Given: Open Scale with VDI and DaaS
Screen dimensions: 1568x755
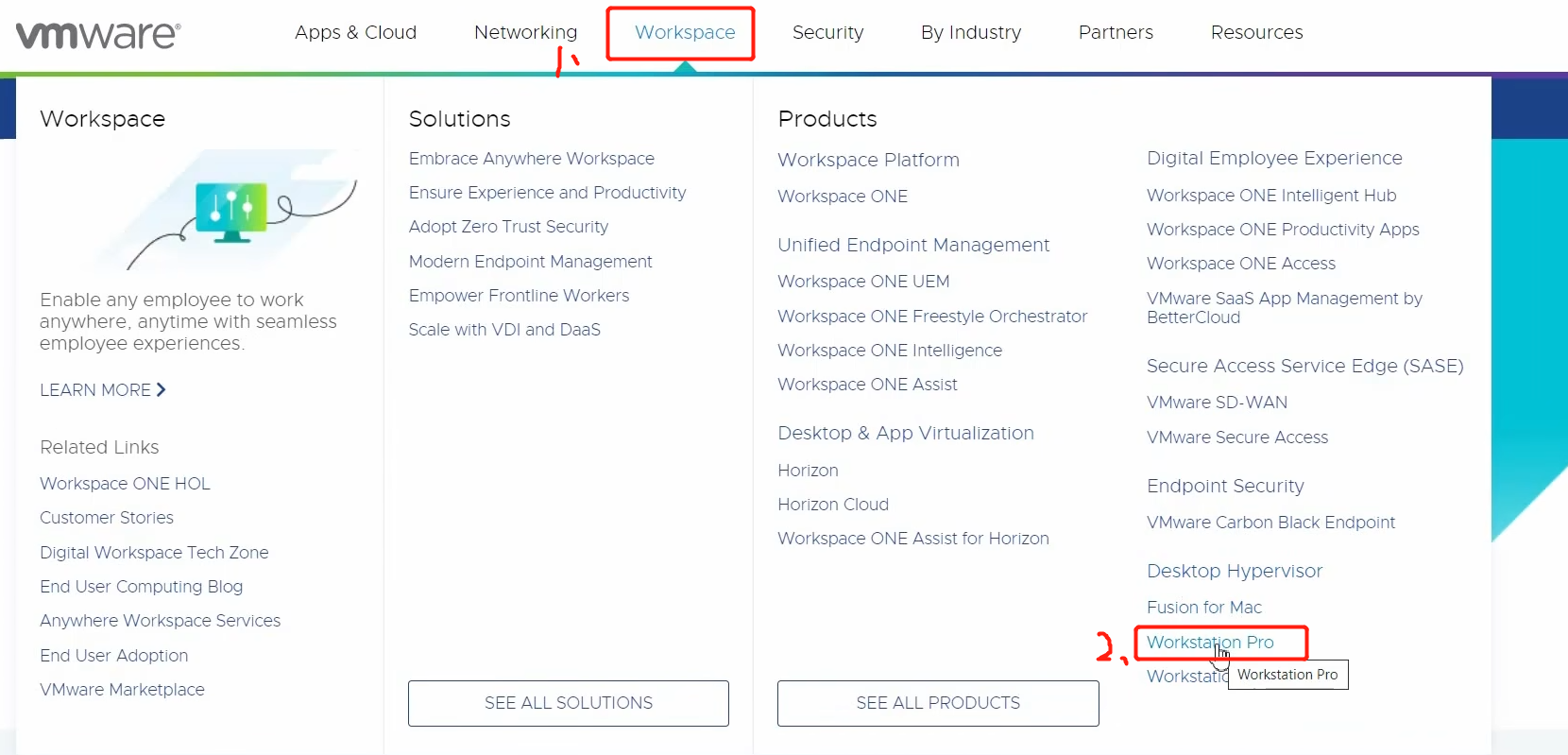Looking at the screenshot, I should coord(504,330).
